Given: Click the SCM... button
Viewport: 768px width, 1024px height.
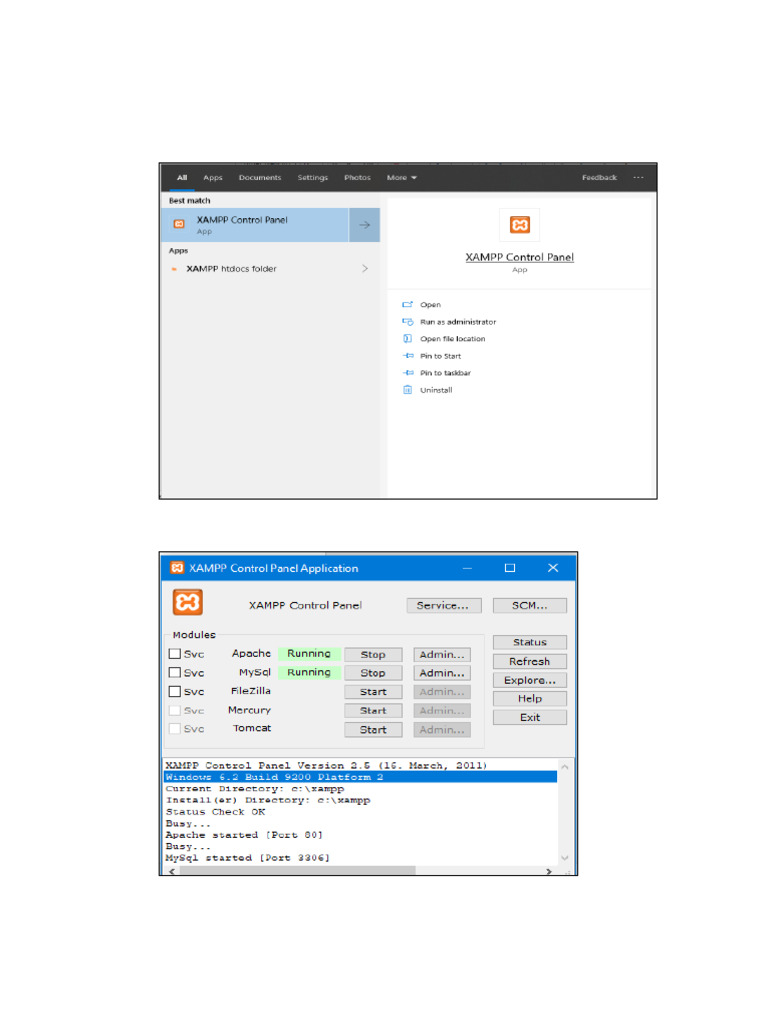Looking at the screenshot, I should coord(530,605).
